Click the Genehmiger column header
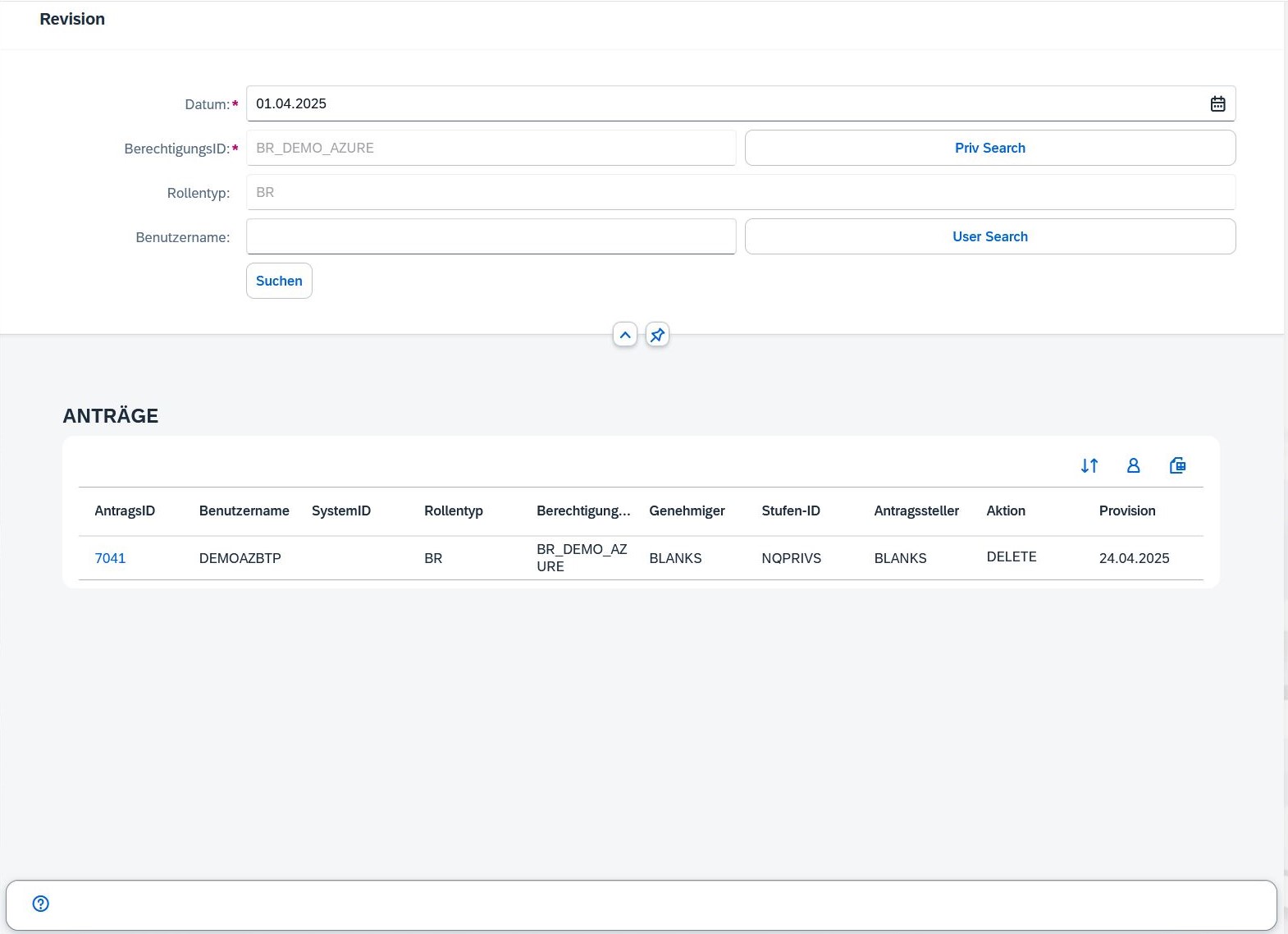Screen dimensions: 1288x934 (x=687, y=510)
